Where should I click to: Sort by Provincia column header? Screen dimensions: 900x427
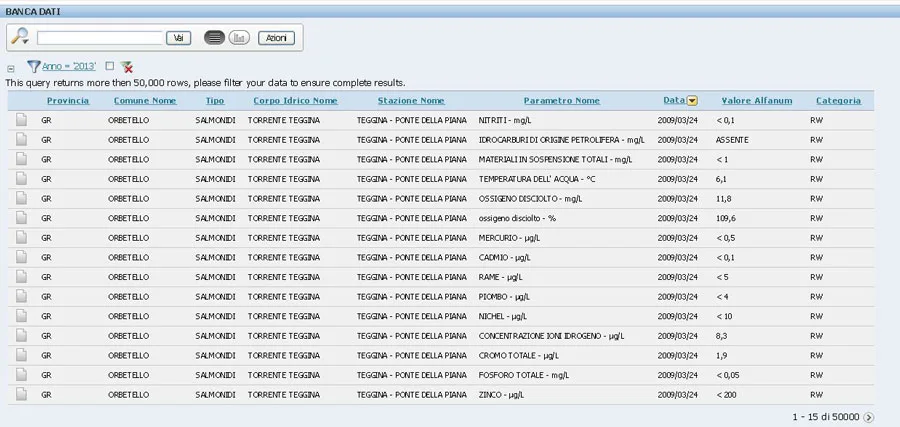tap(68, 100)
